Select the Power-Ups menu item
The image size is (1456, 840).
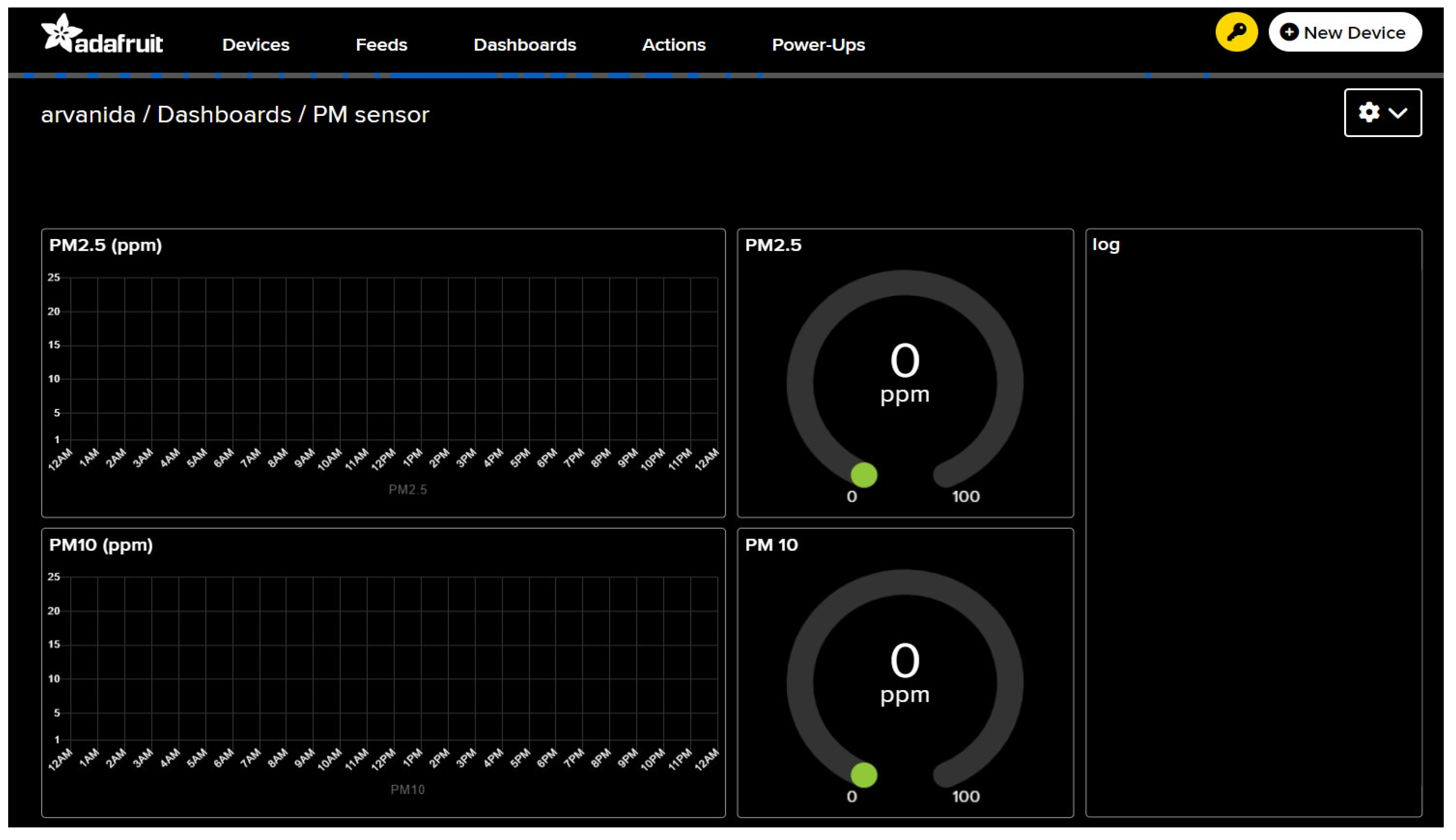point(818,45)
